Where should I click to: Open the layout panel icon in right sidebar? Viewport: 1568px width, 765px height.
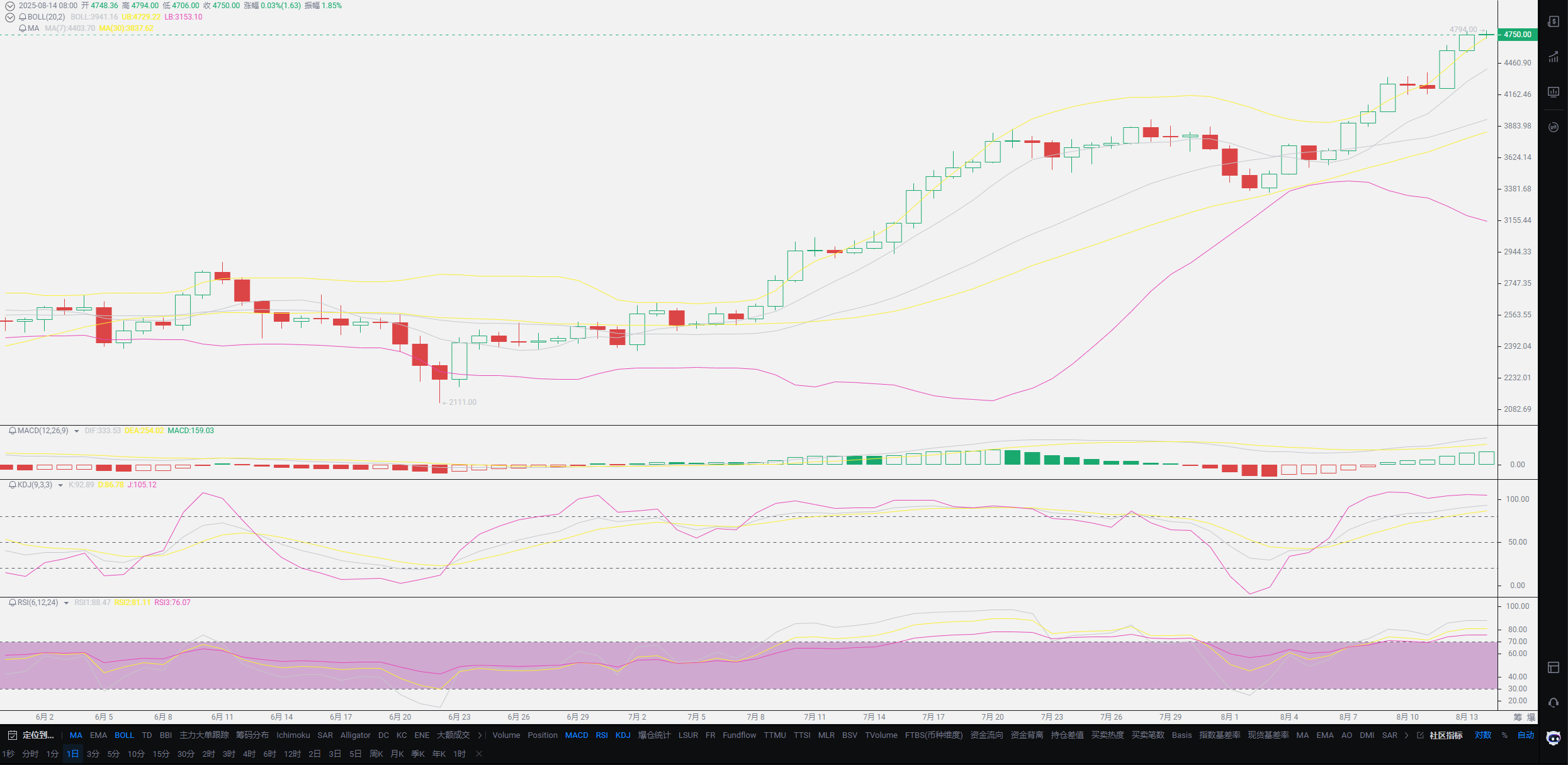point(1554,667)
